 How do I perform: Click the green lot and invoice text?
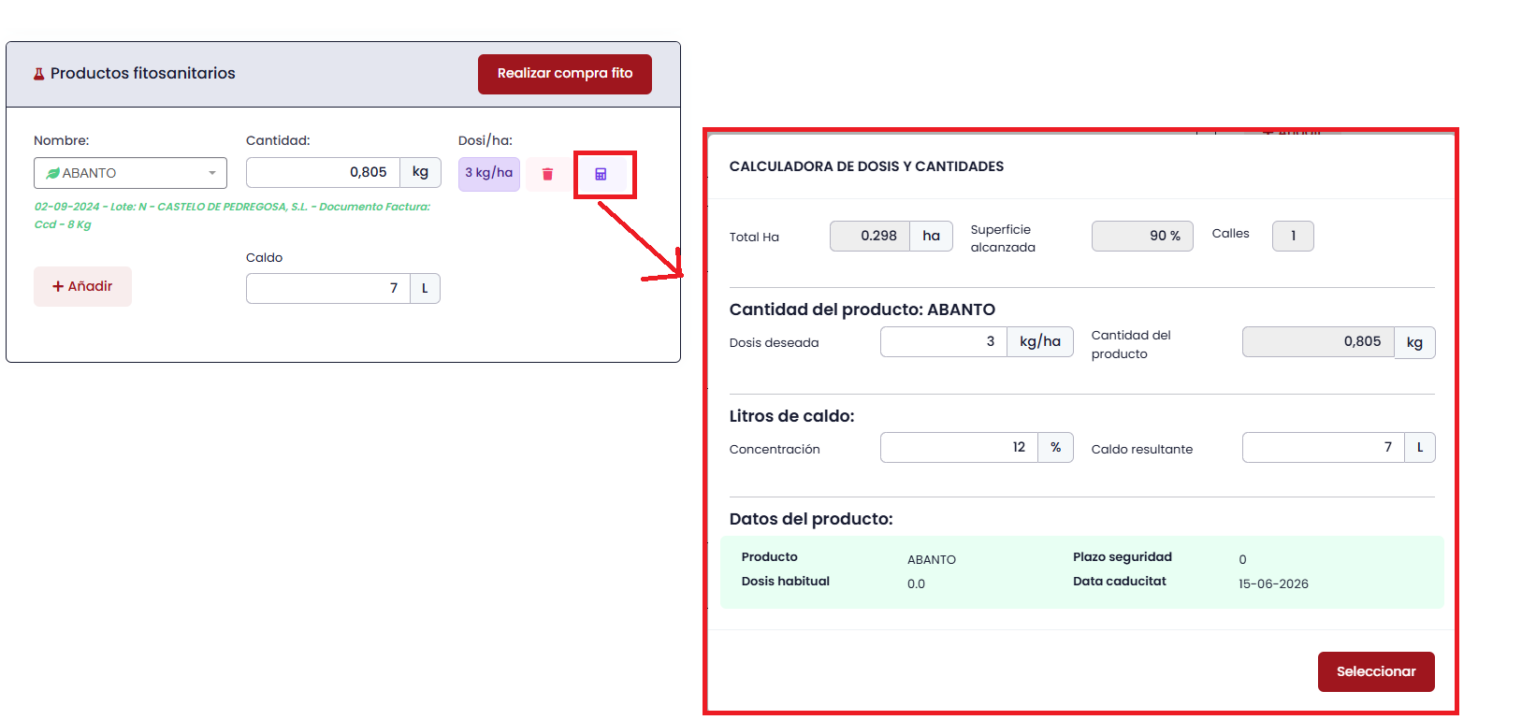click(x=232, y=215)
